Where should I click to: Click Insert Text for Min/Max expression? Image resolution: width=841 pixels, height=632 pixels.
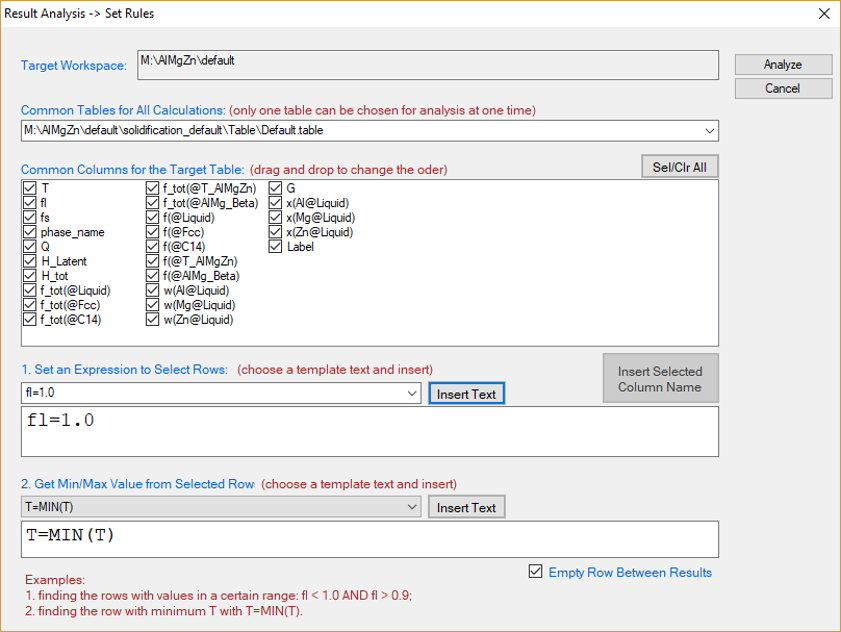point(466,508)
